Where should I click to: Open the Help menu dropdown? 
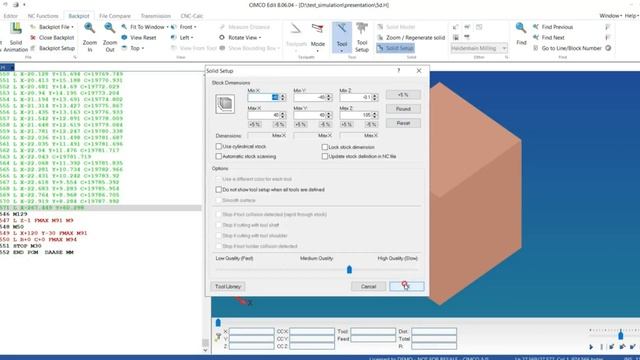click(632, 16)
